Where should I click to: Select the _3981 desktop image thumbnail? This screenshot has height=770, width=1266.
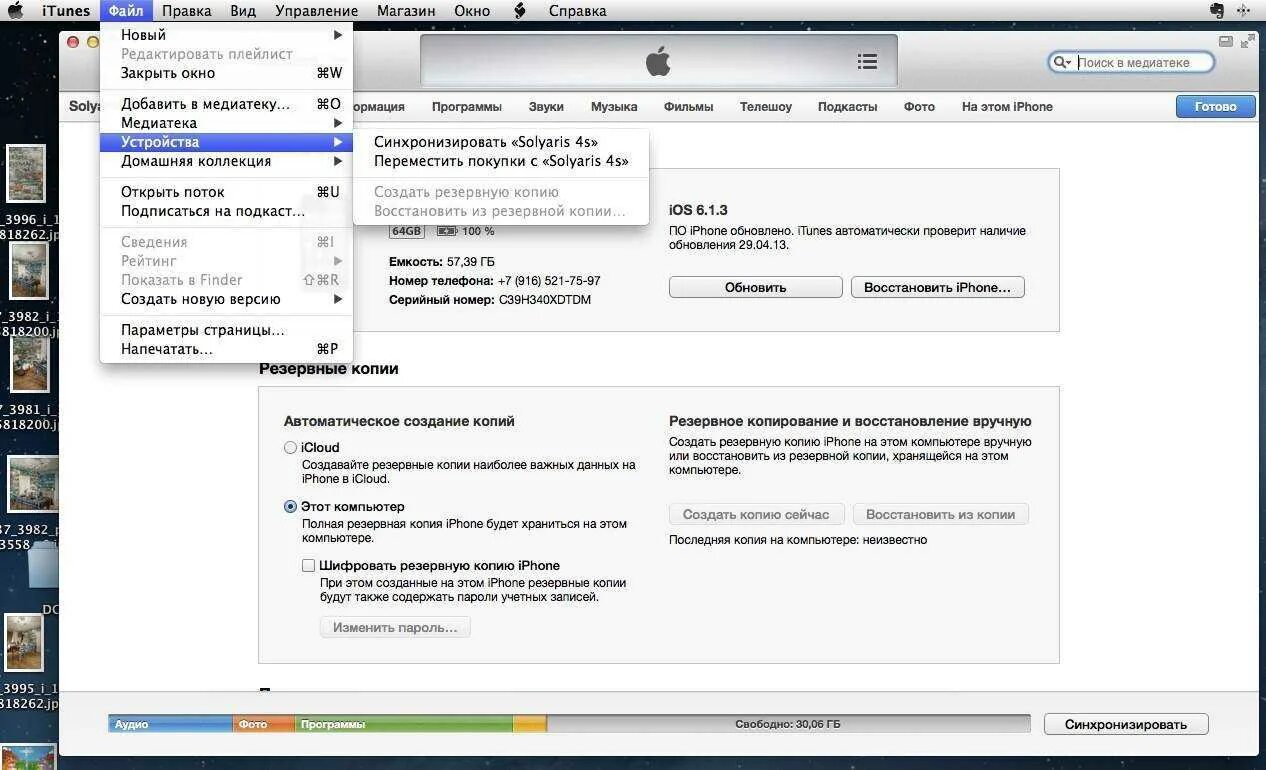coord(29,365)
